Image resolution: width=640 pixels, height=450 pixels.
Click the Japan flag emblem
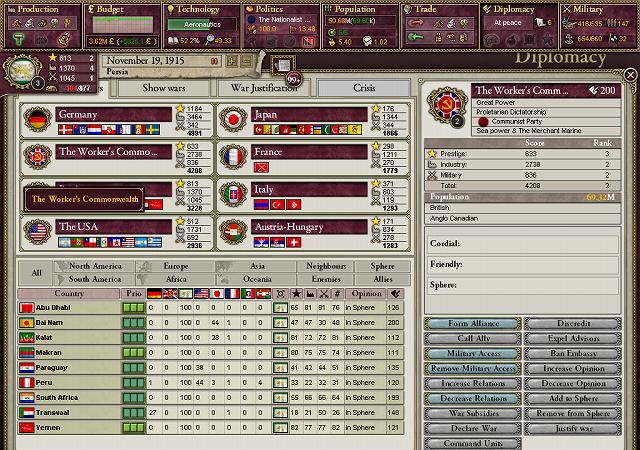coord(232,117)
